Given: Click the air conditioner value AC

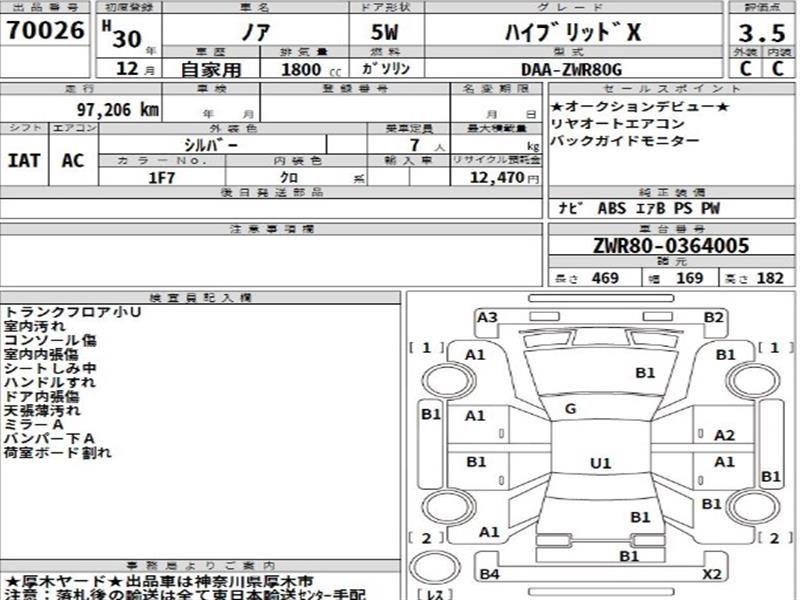Looking at the screenshot, I should tap(72, 161).
